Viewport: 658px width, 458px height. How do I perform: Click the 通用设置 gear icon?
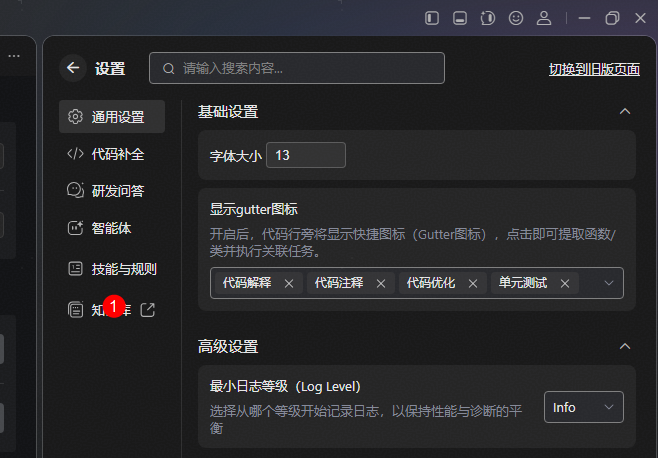pyautogui.click(x=76, y=117)
